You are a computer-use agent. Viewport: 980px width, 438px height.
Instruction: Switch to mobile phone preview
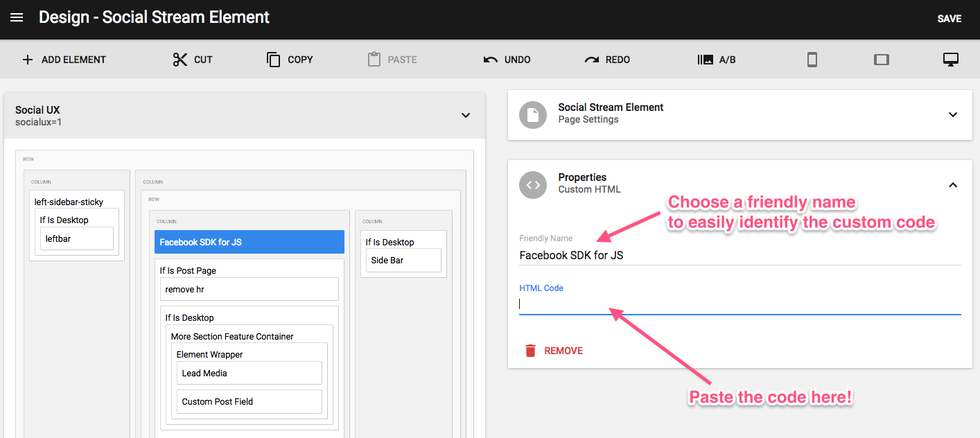tap(812, 60)
